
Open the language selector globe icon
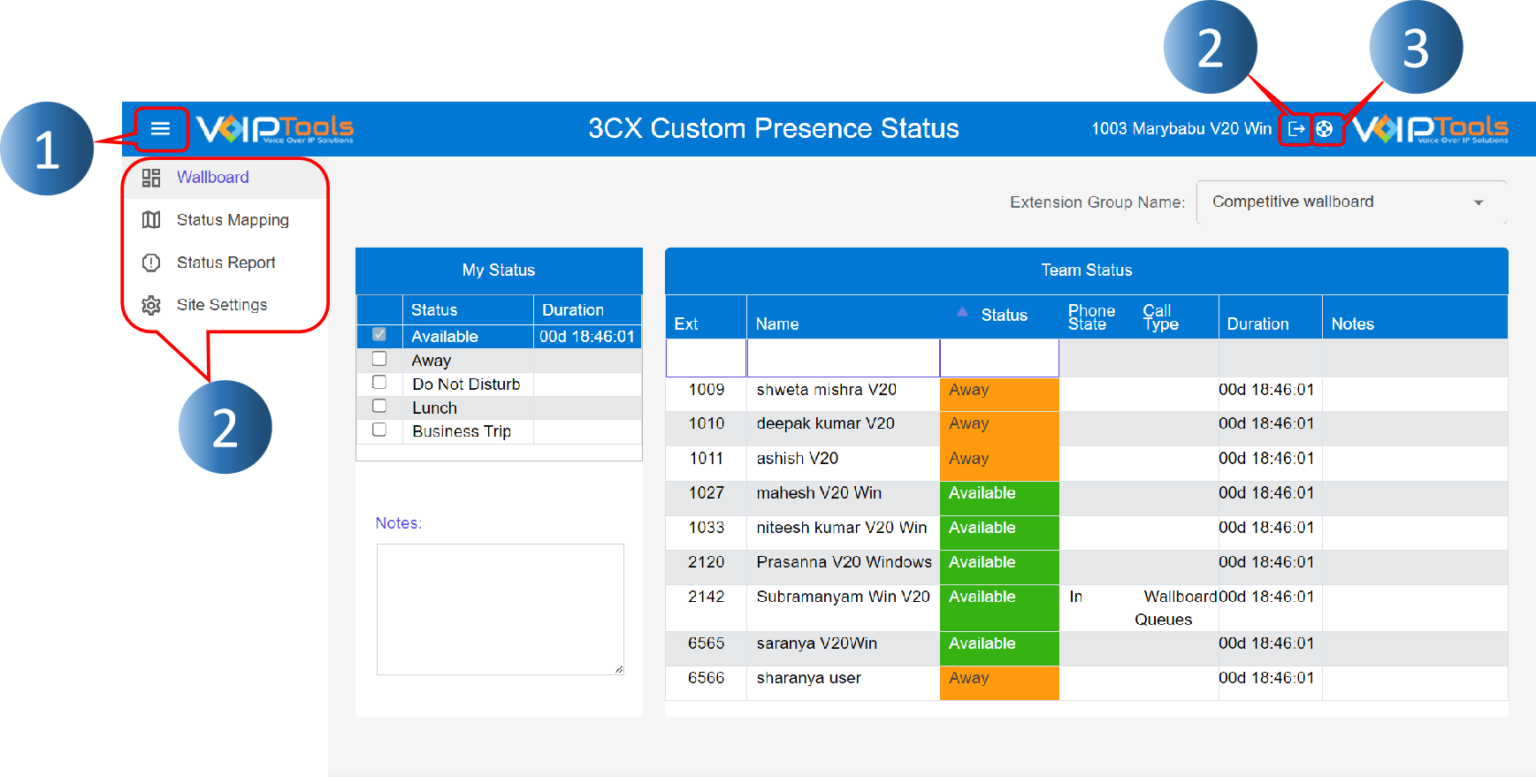(x=1327, y=128)
